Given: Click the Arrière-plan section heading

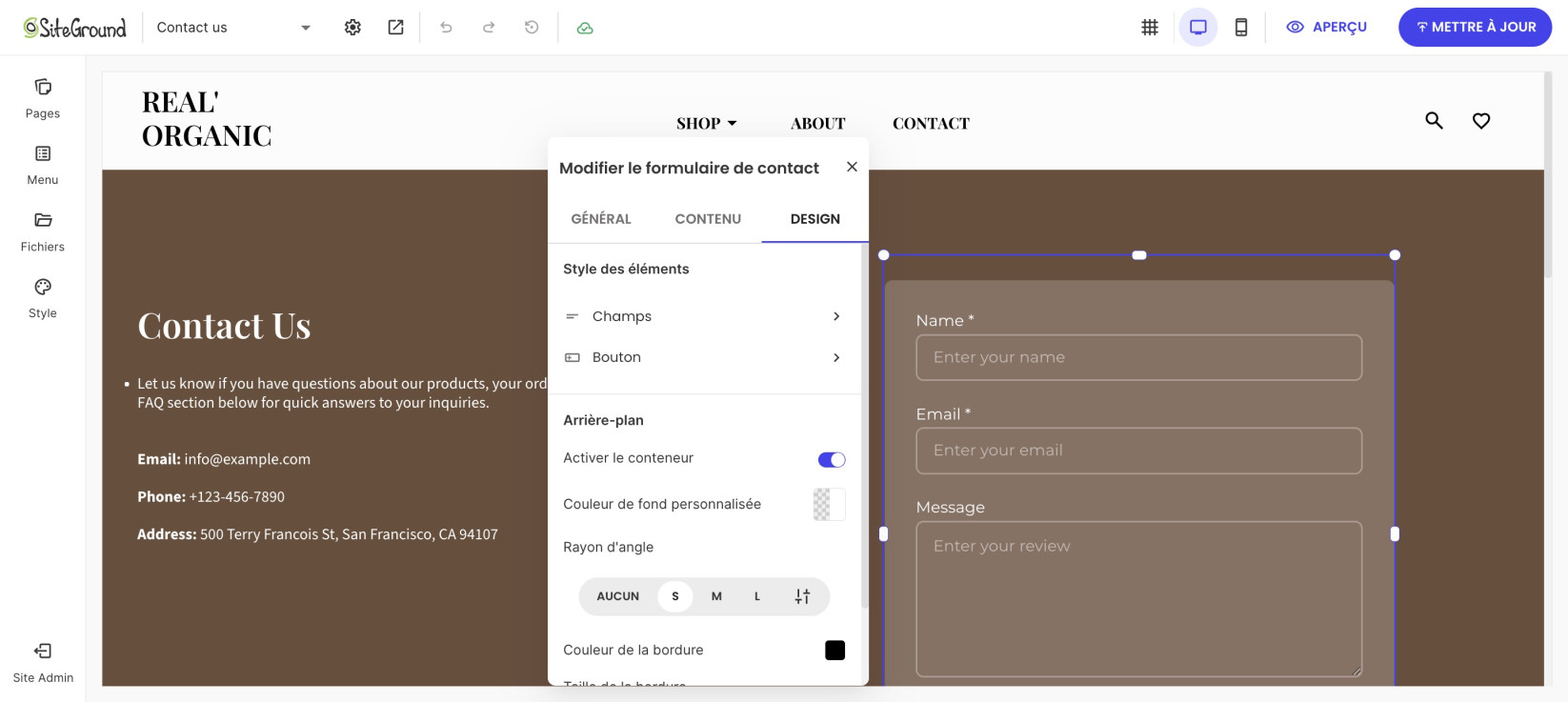Looking at the screenshot, I should [603, 420].
